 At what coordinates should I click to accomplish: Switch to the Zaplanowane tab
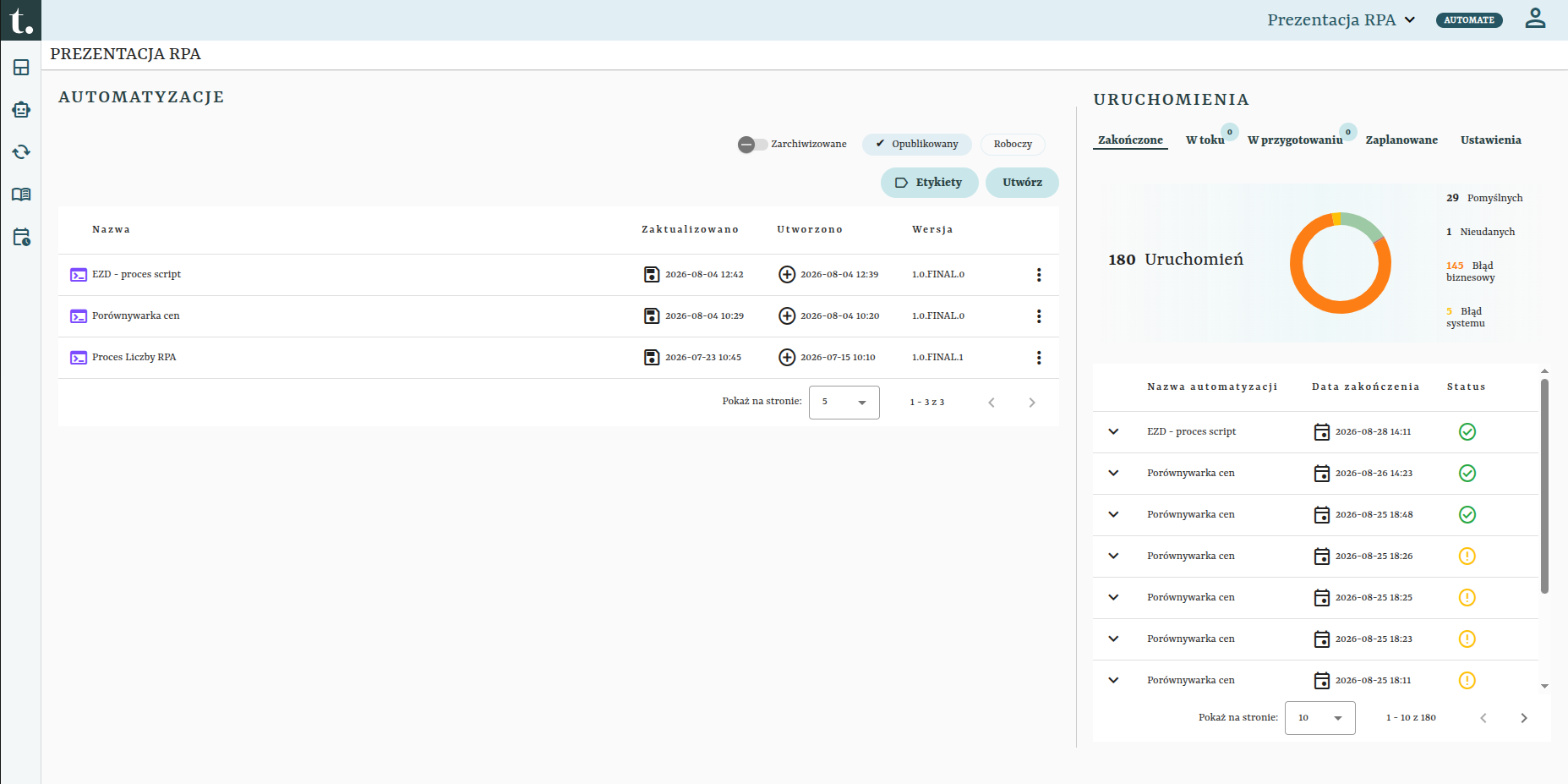click(1401, 140)
